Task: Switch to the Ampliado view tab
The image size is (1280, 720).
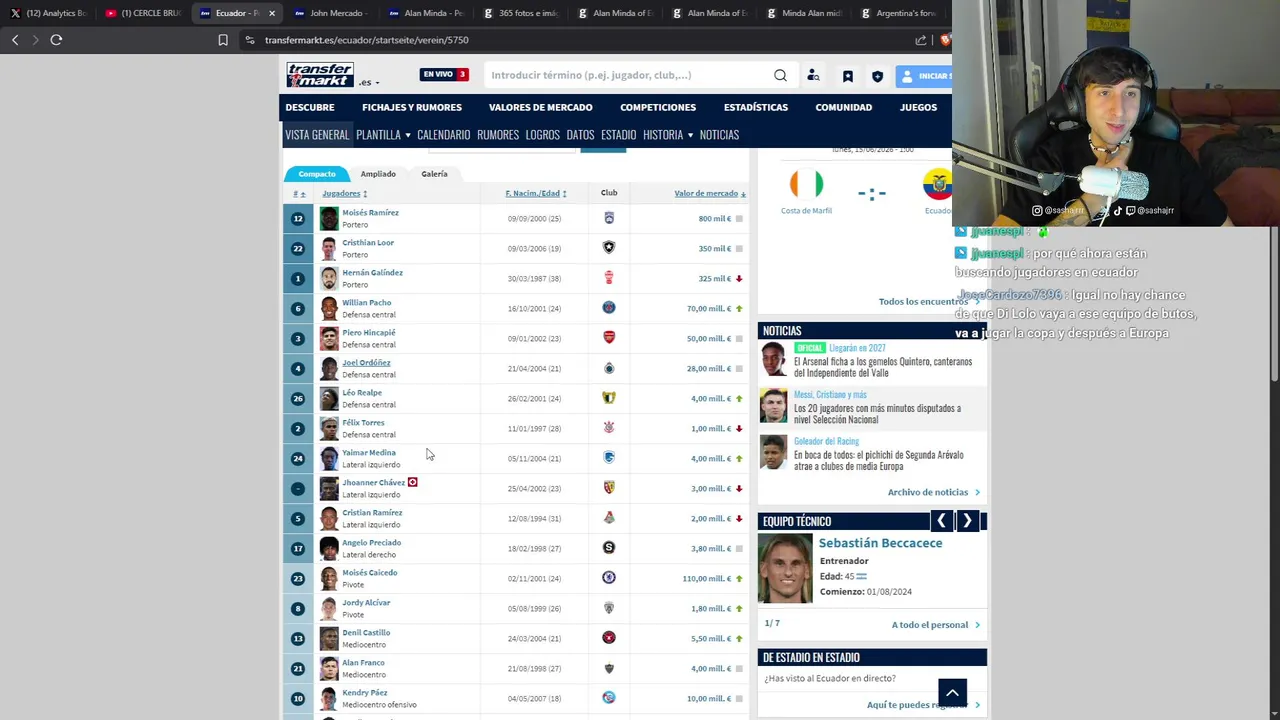Action: click(378, 174)
